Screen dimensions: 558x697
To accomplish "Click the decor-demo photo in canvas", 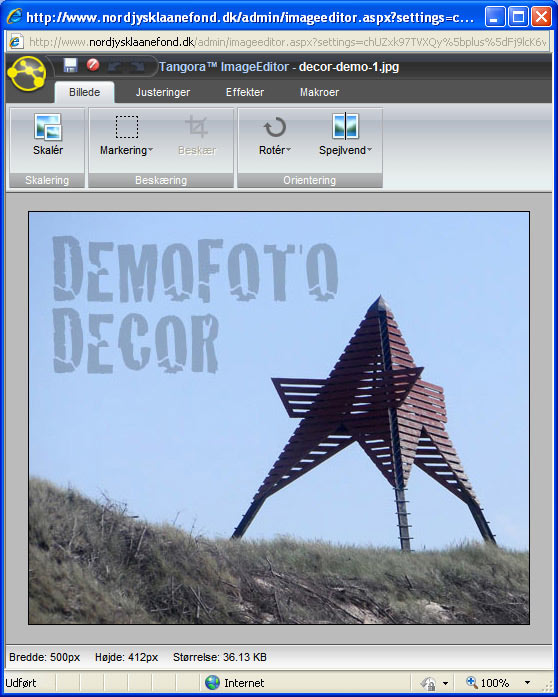I will [279, 418].
